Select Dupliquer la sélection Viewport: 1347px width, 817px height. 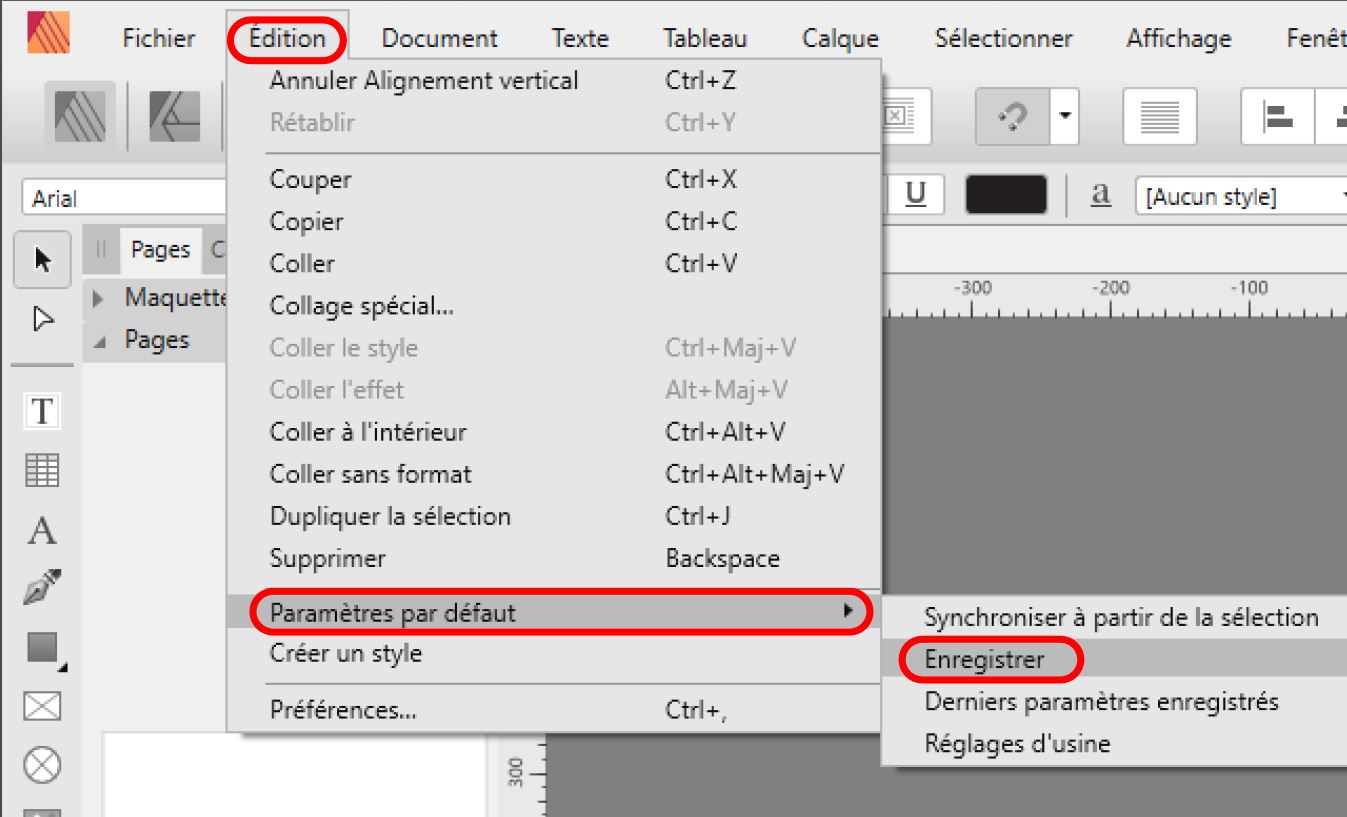pos(554,516)
